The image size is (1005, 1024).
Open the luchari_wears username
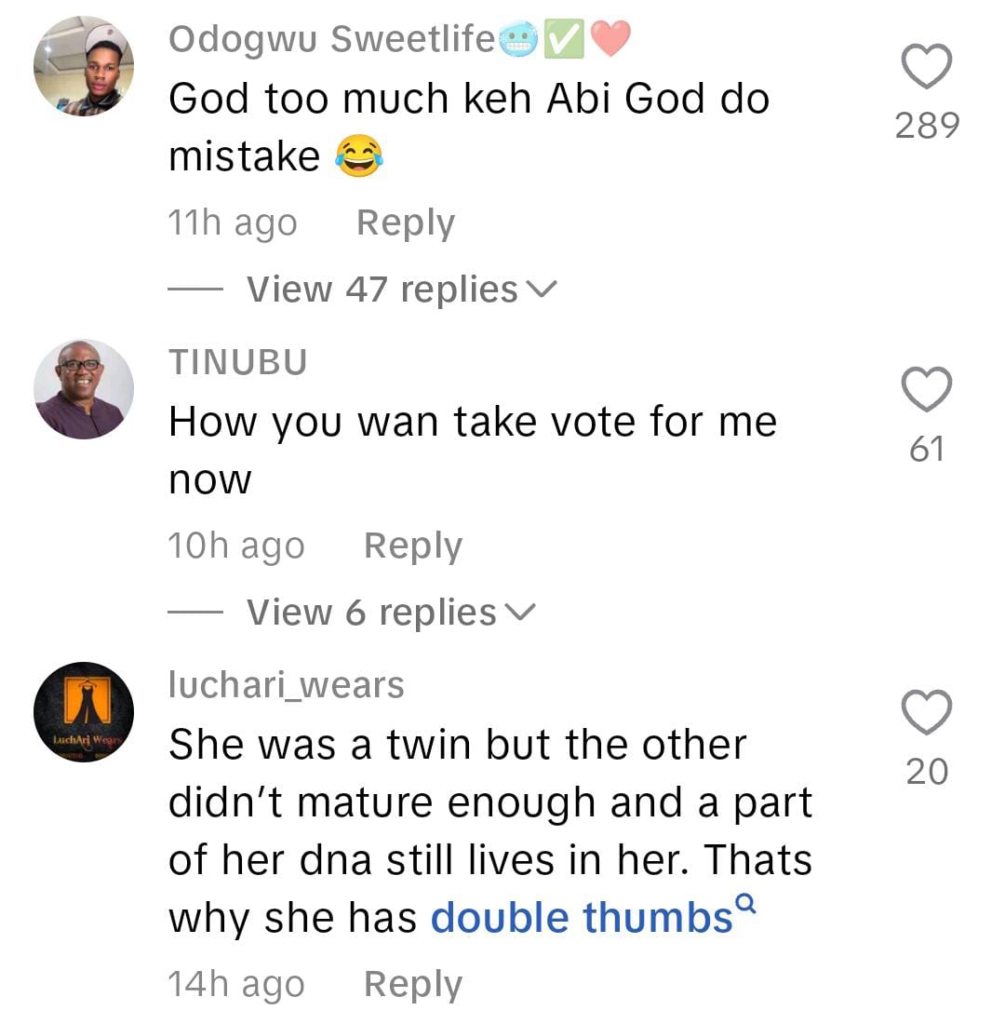tap(287, 685)
